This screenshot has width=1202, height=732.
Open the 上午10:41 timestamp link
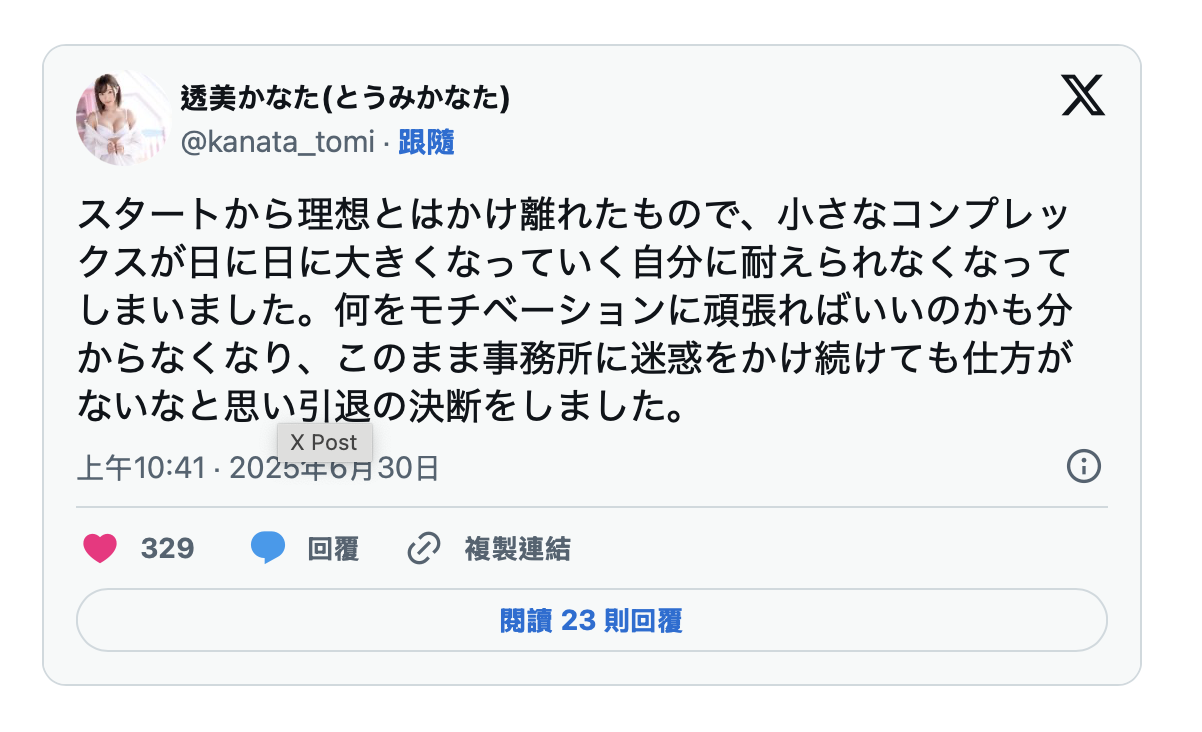[x=141, y=468]
